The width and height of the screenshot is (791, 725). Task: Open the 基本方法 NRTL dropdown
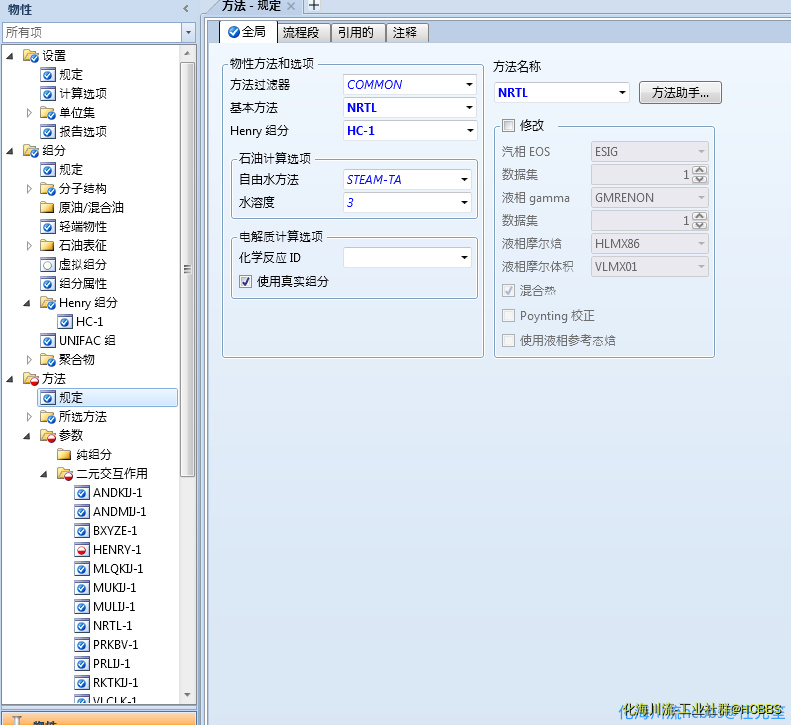click(469, 108)
